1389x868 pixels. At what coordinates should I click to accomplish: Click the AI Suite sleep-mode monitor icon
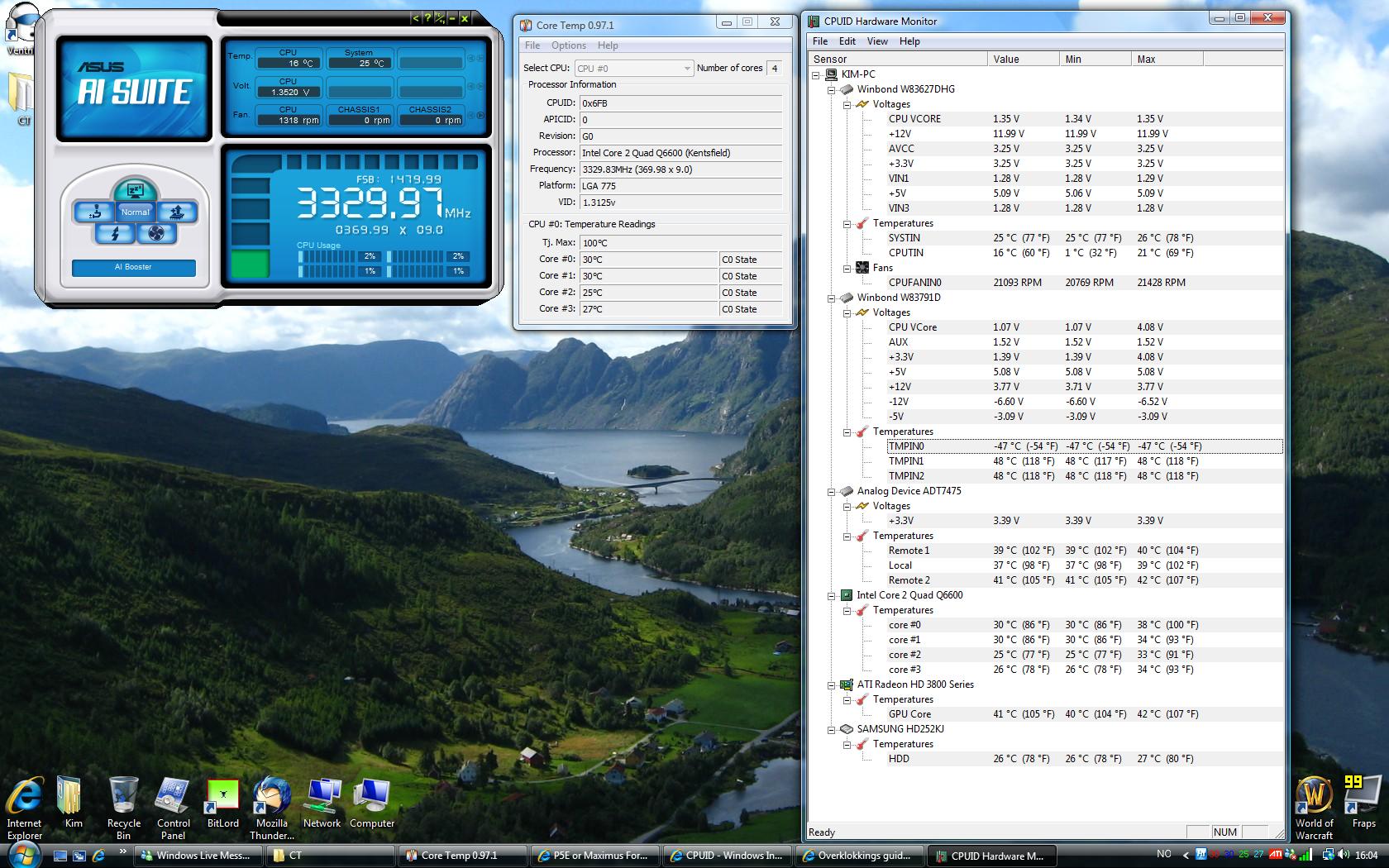(x=136, y=189)
